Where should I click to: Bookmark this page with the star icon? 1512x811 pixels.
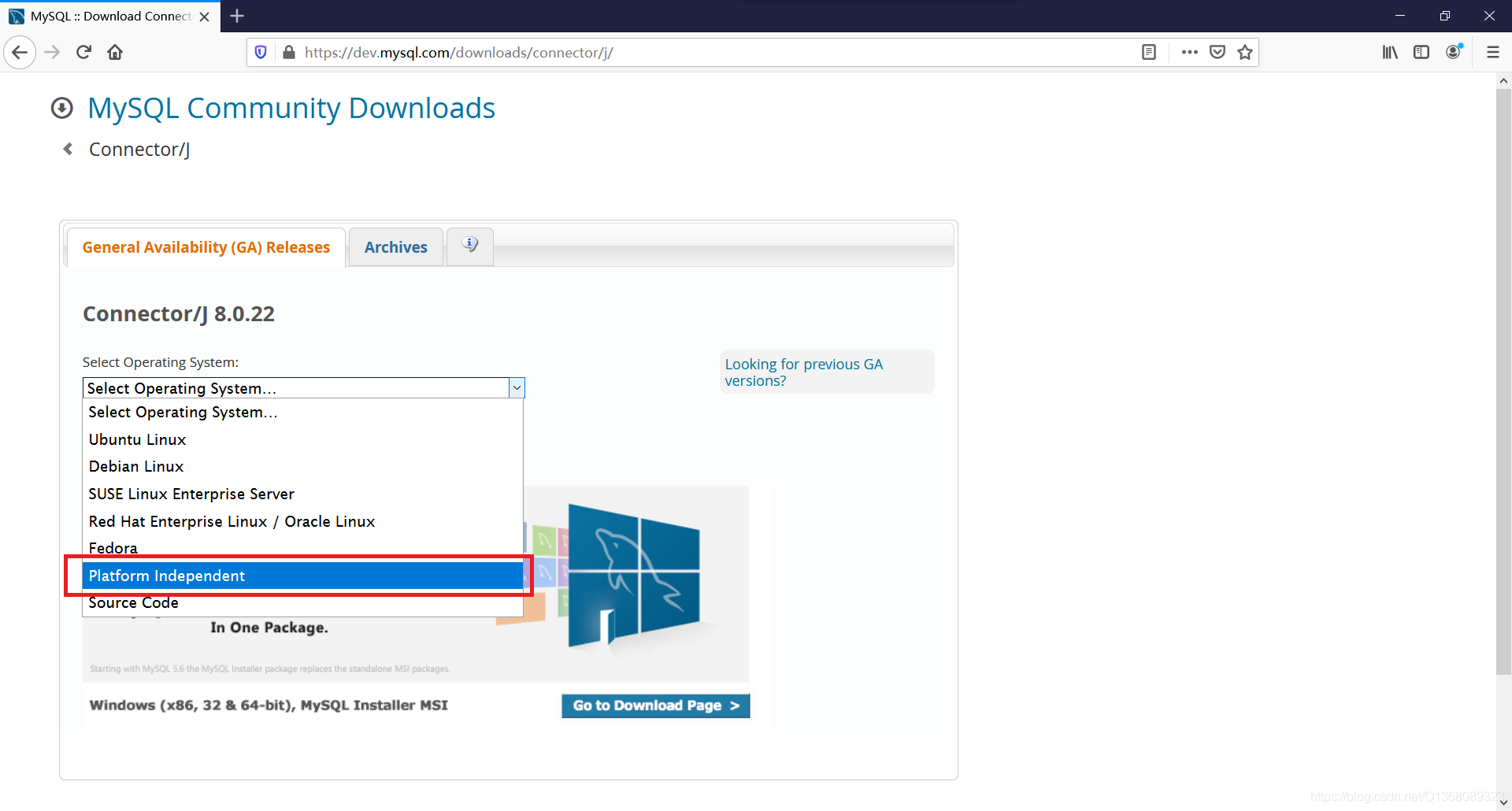(x=1244, y=53)
